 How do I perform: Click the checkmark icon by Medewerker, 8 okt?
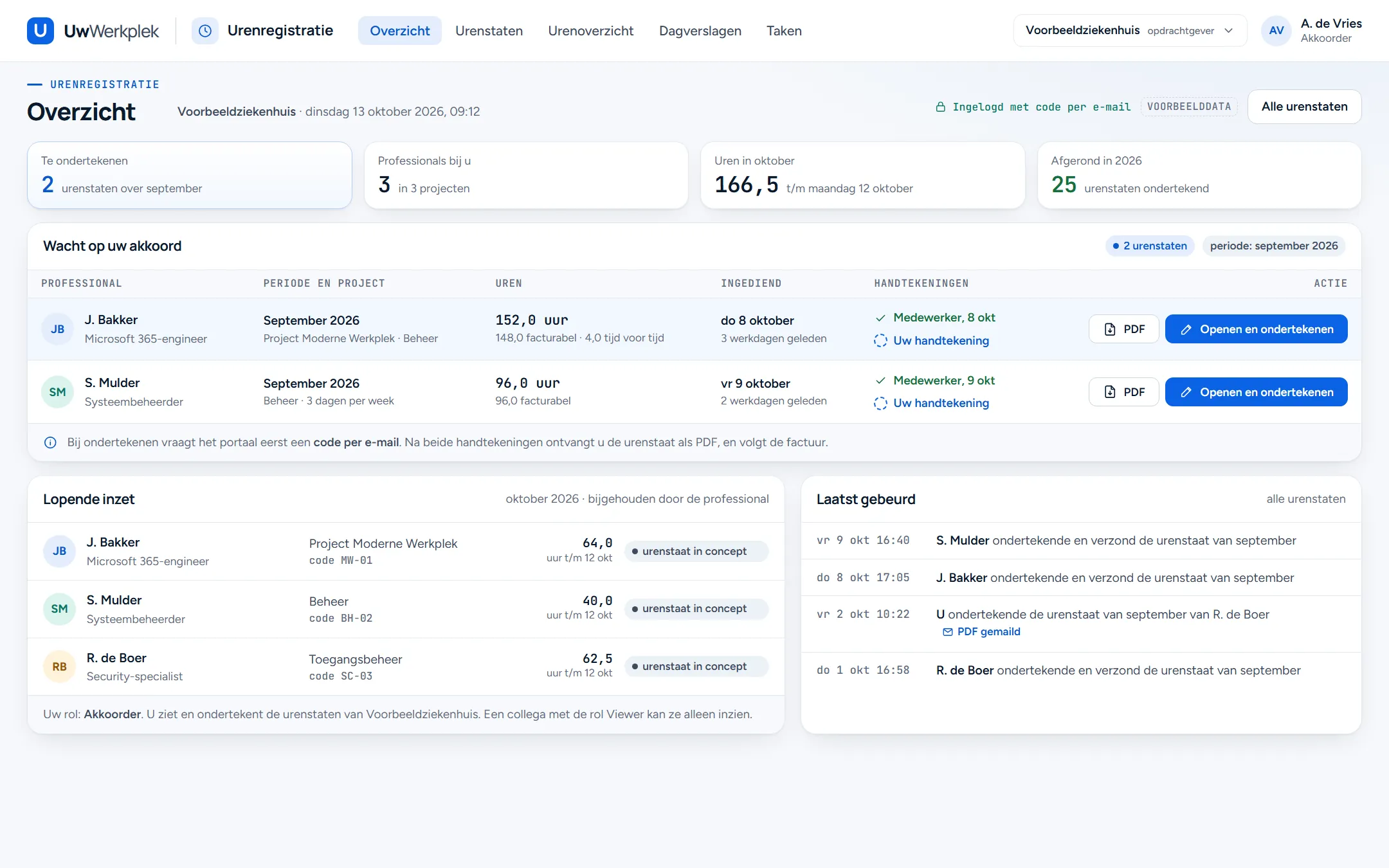[x=880, y=318]
